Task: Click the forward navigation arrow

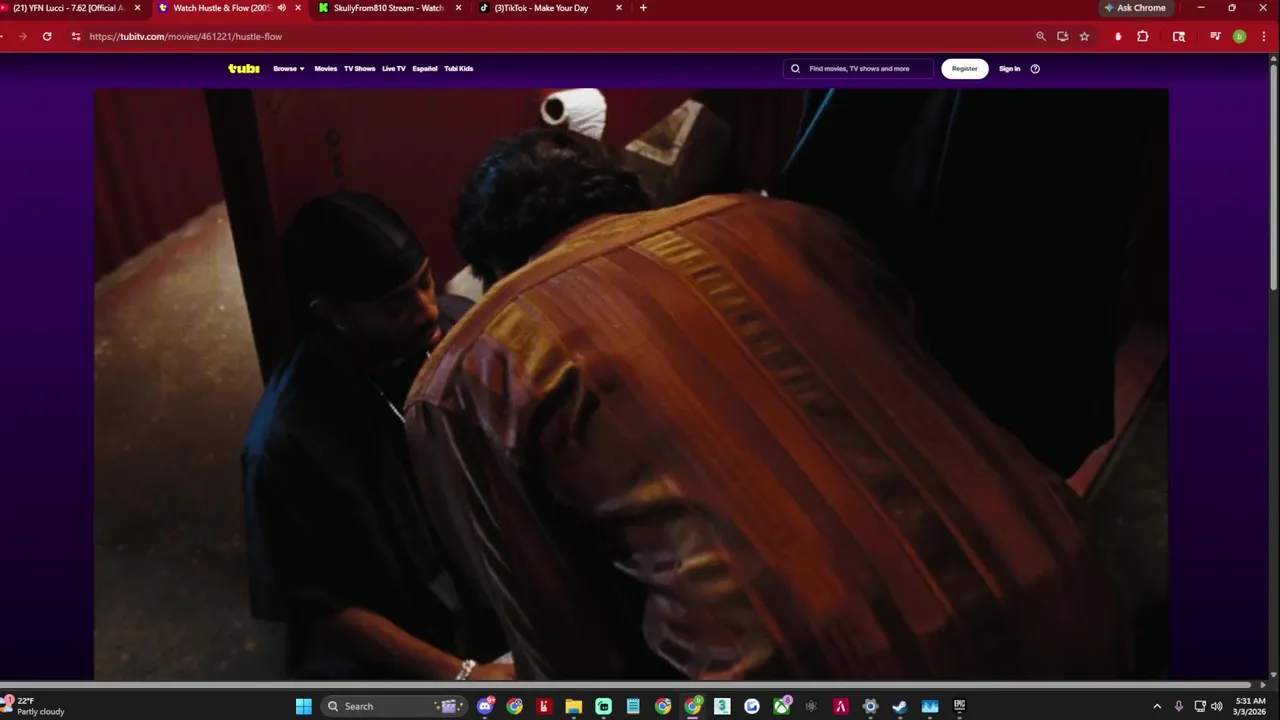Action: pos(22,36)
